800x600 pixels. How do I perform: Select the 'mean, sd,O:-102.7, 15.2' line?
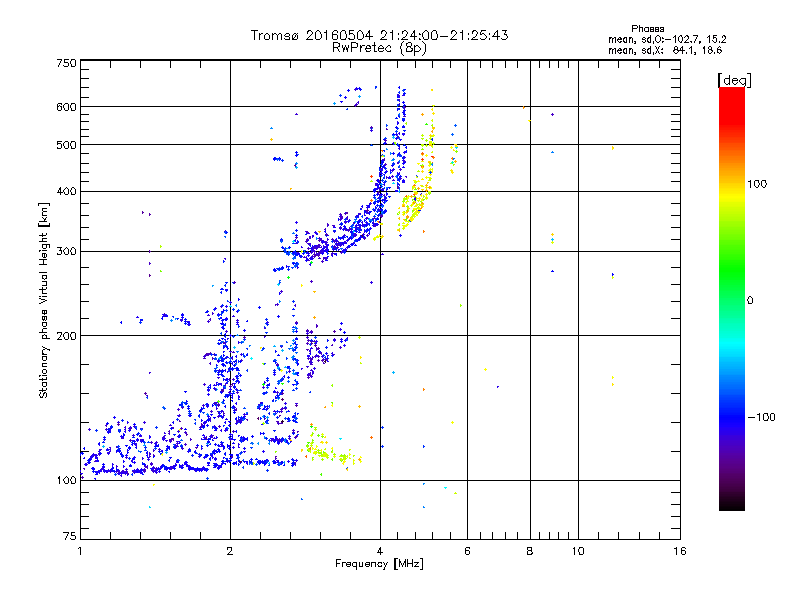[x=667, y=39]
